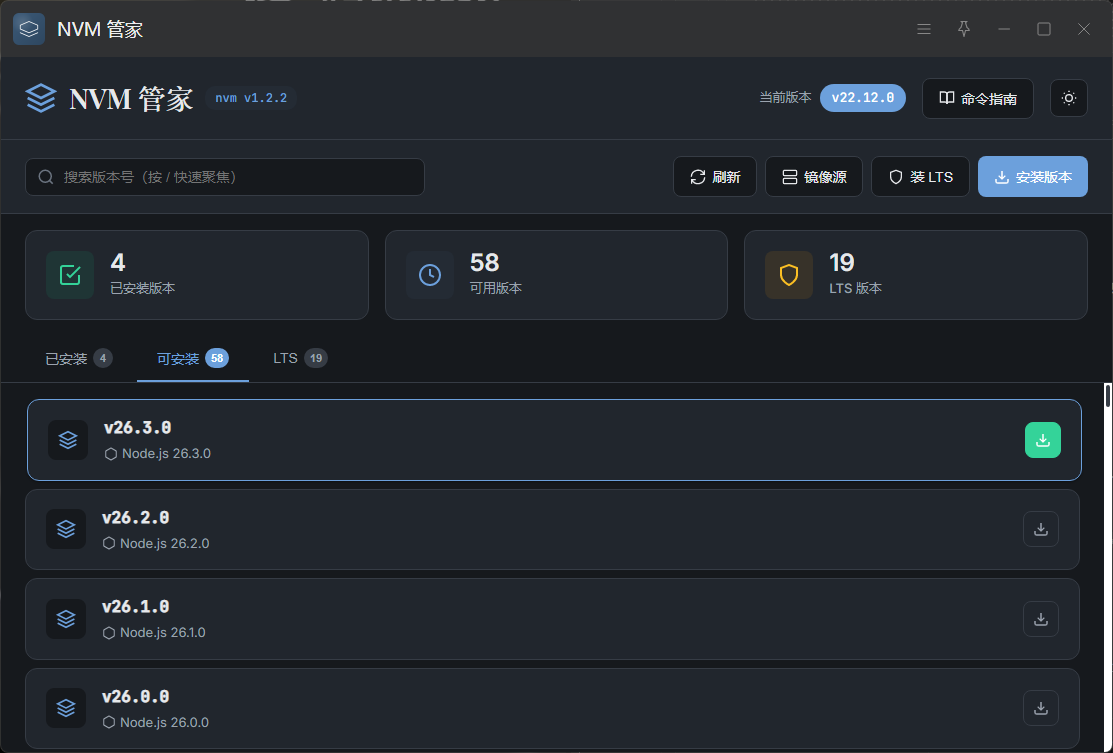This screenshot has height=753, width=1113.
Task: Focus the 搜索版本号 search field
Action: coord(225,177)
